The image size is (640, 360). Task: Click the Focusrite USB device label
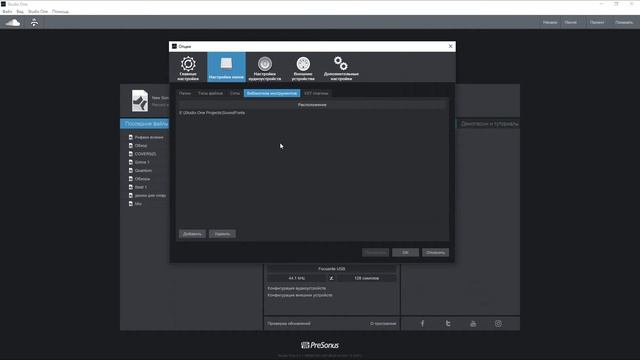331,269
